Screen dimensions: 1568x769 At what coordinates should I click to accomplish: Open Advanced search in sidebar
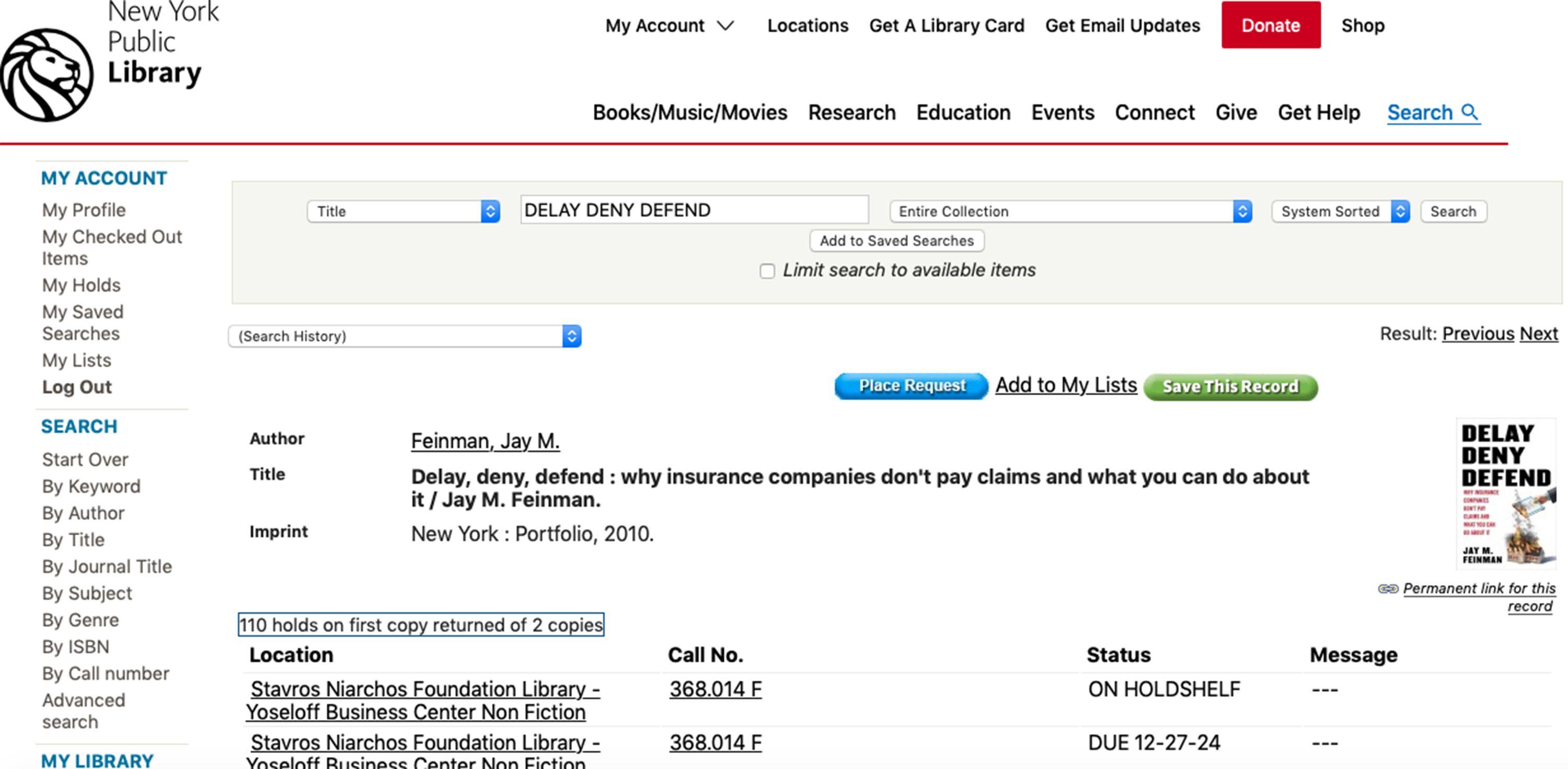(84, 711)
